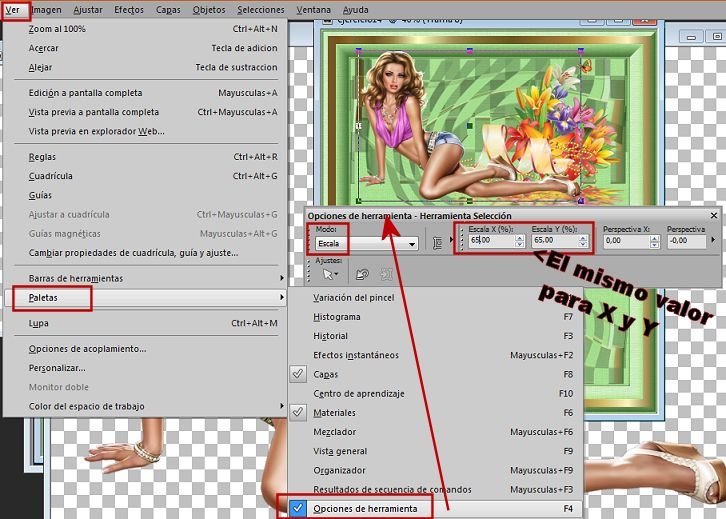Toggle Resultados de secuencia de comandos palette

[434, 489]
